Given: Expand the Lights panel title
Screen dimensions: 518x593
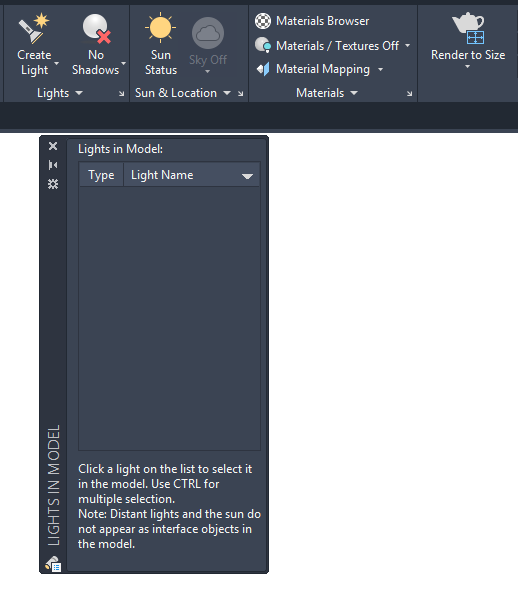Looking at the screenshot, I should pyautogui.click(x=59, y=93).
